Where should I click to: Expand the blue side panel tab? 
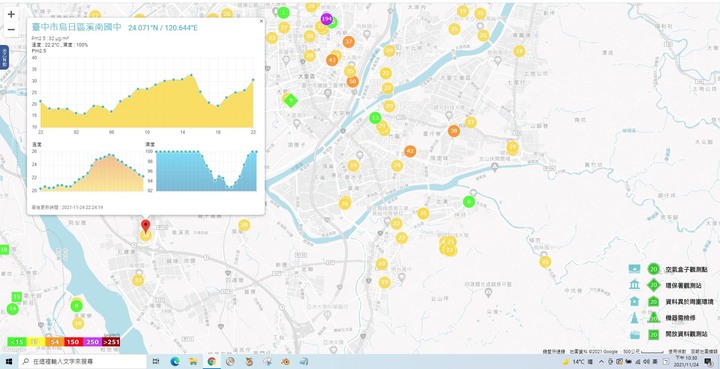point(4,57)
